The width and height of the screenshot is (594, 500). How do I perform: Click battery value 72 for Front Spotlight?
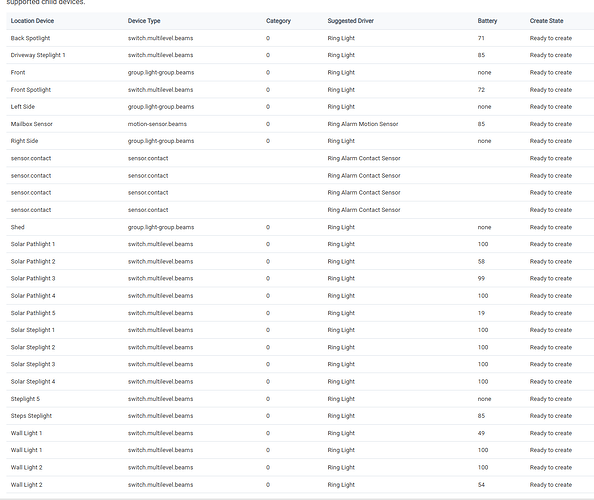point(481,90)
